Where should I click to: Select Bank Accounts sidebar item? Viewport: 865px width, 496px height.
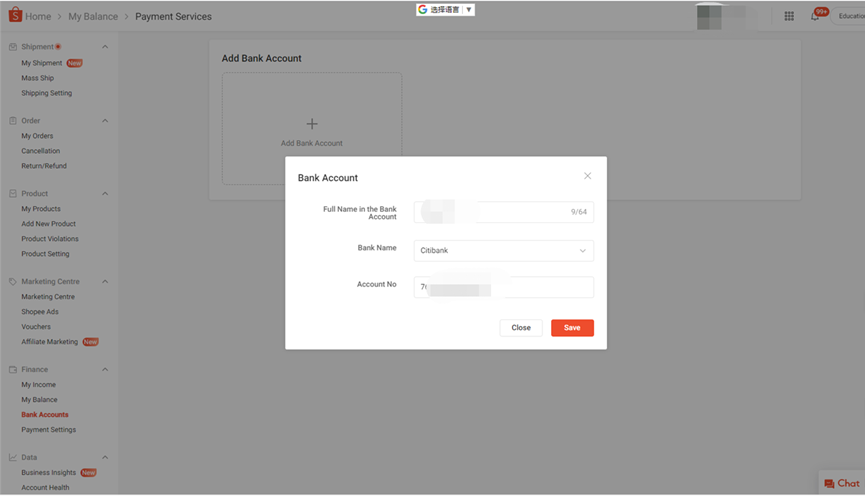point(45,414)
